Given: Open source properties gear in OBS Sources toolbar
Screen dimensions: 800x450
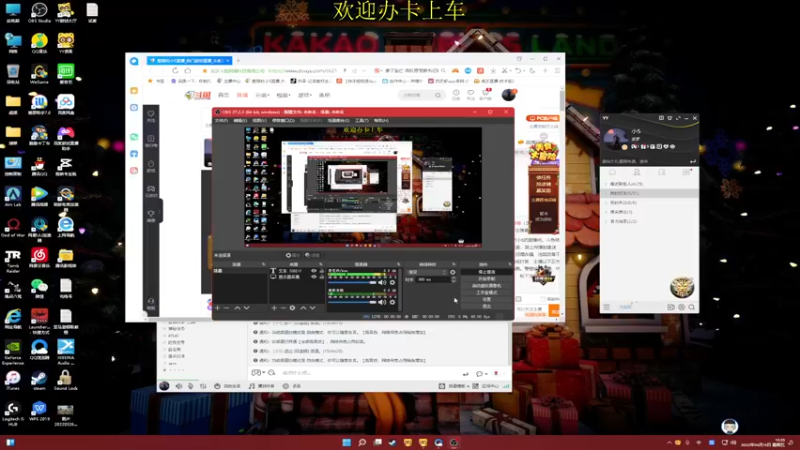Looking at the screenshot, I should coord(292,308).
